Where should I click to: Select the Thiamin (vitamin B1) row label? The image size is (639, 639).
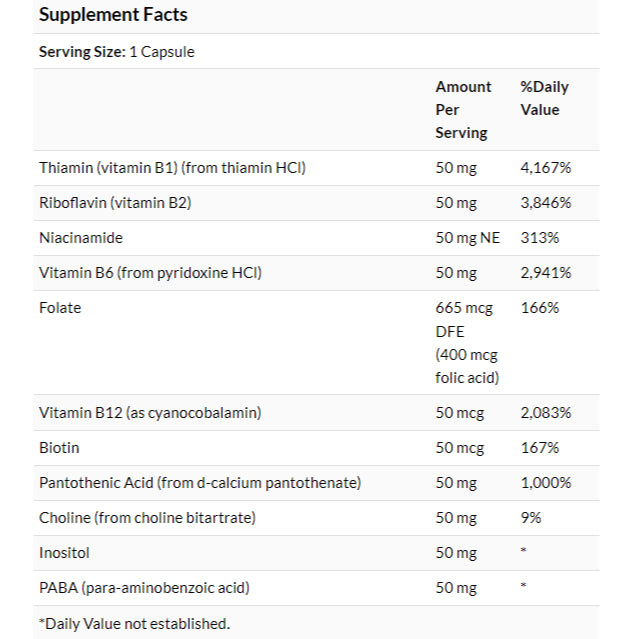[172, 168]
